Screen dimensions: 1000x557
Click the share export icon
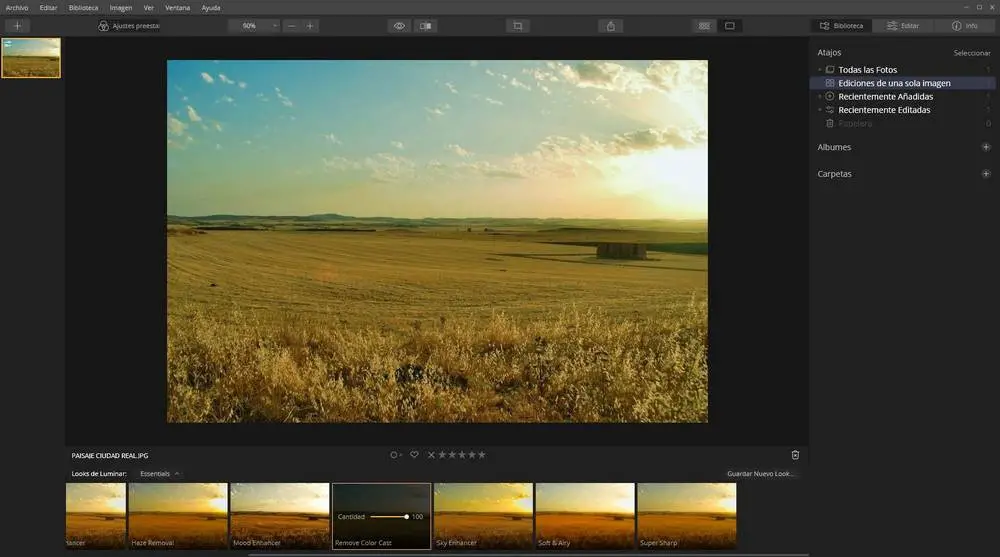[612, 26]
